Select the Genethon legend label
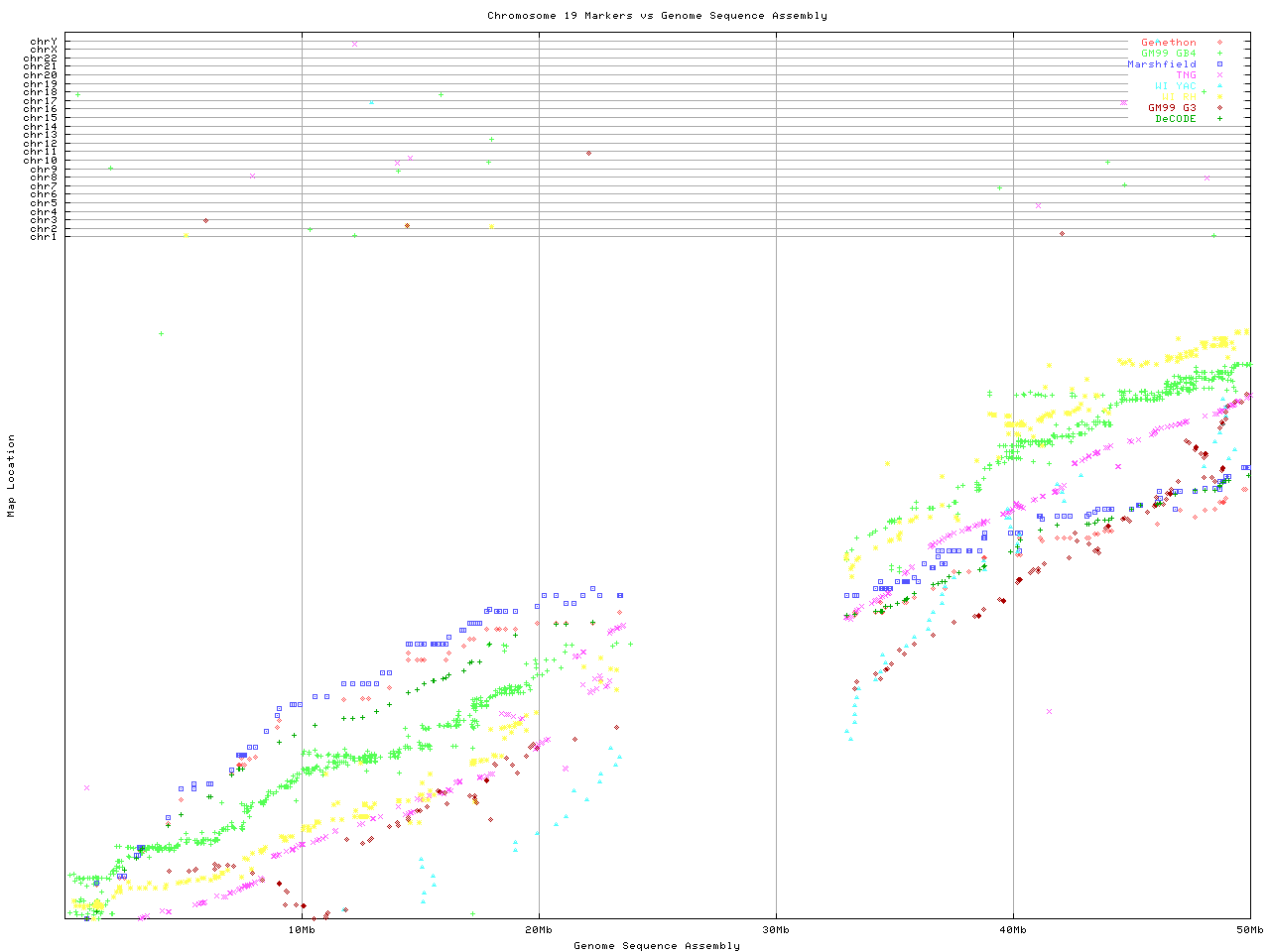This screenshot has width=1270, height=952. [1168, 43]
